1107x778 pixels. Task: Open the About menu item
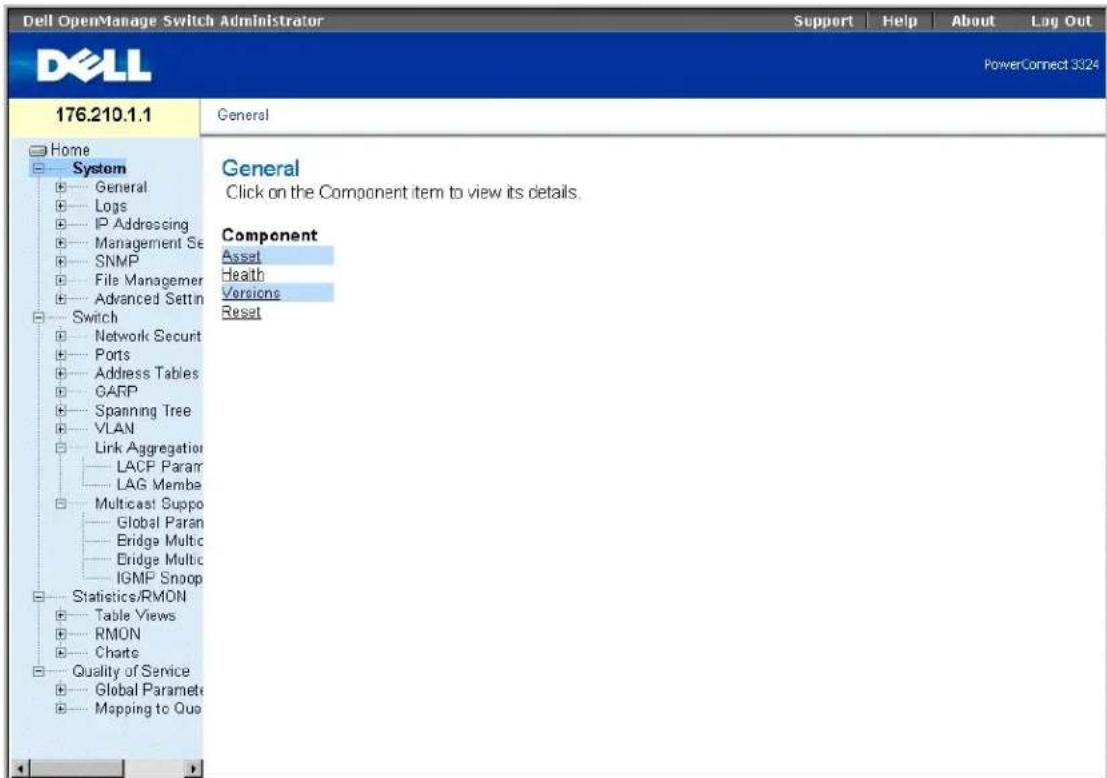click(x=973, y=21)
